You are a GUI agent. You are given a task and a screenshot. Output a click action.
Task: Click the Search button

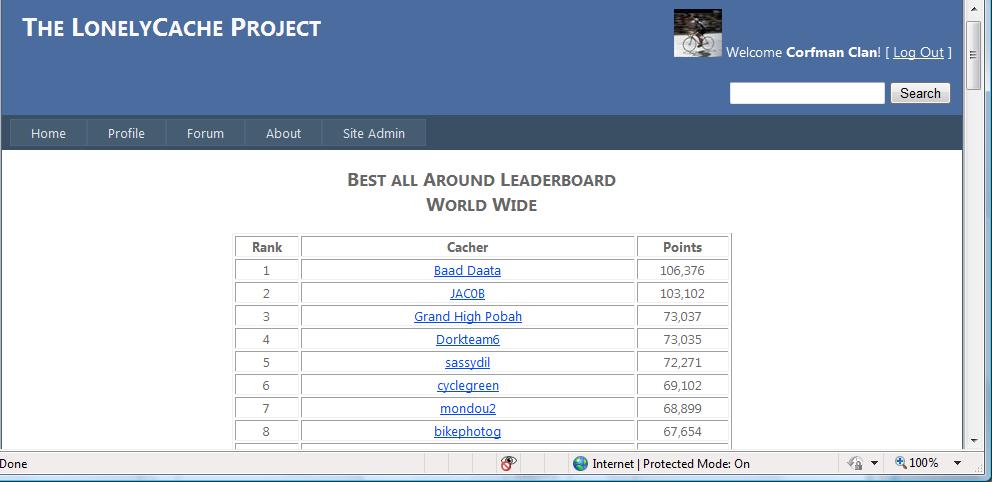(921, 93)
